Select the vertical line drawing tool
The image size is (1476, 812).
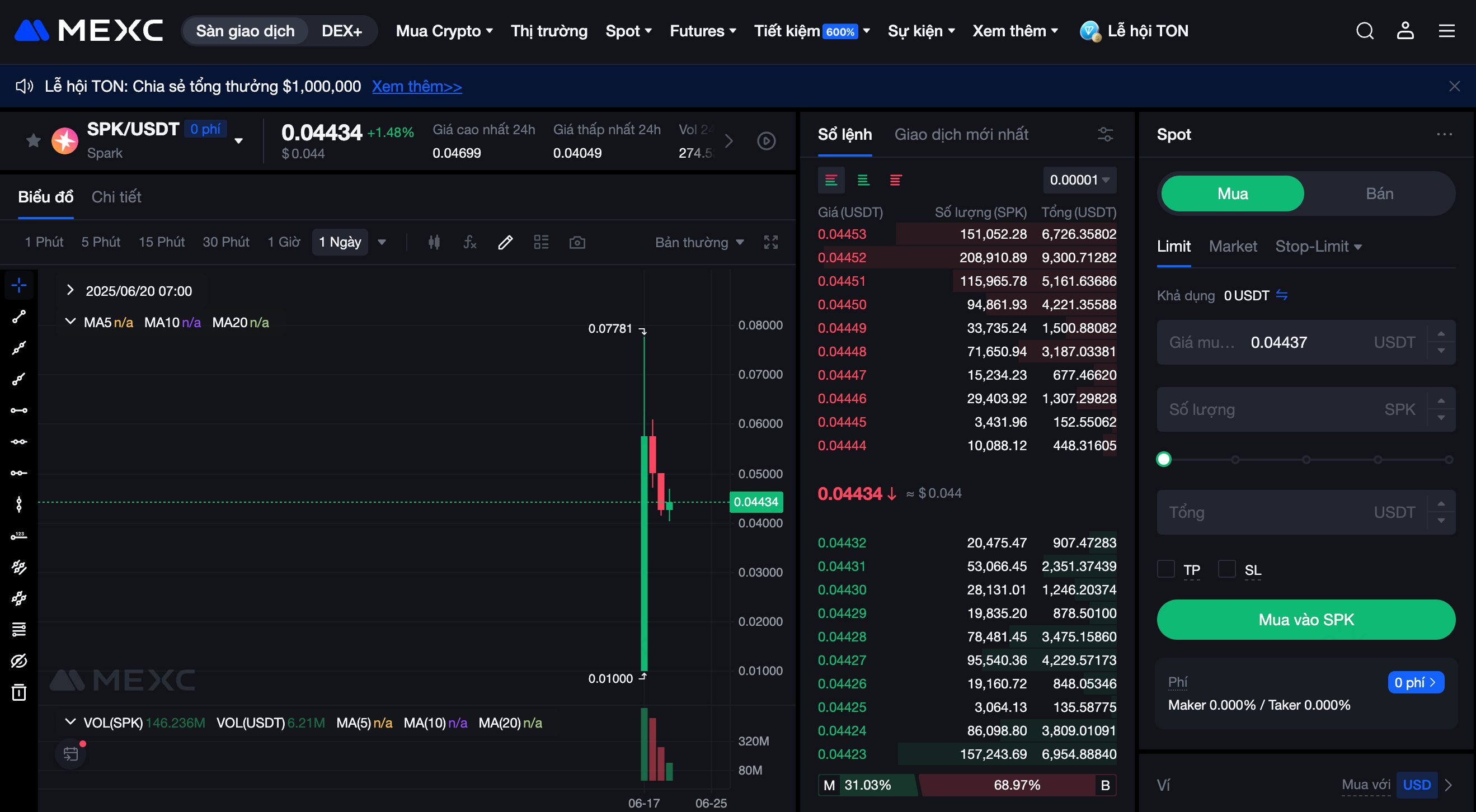click(19, 504)
